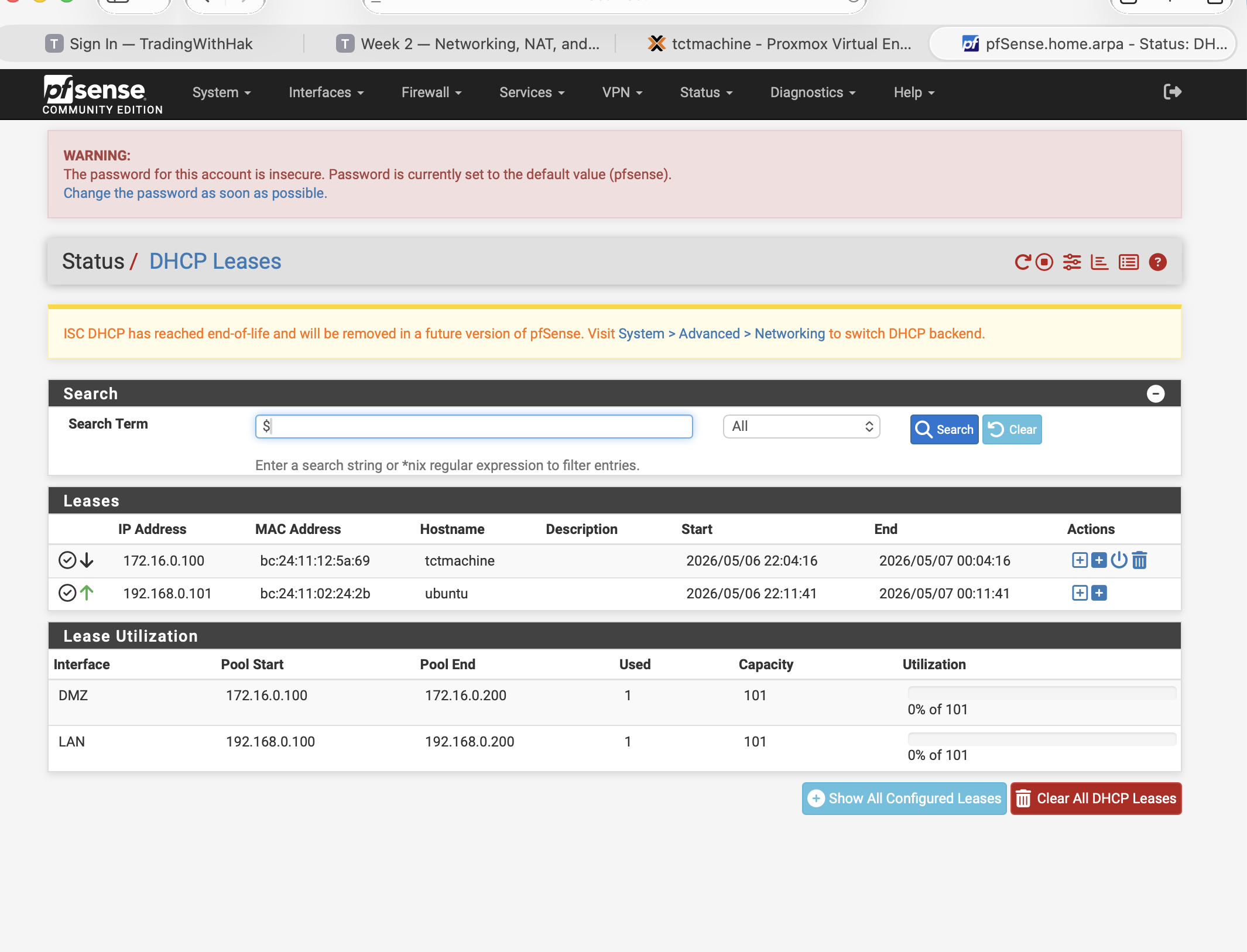Open the related status bar-chart icon
The width and height of the screenshot is (1247, 952).
(x=1099, y=262)
